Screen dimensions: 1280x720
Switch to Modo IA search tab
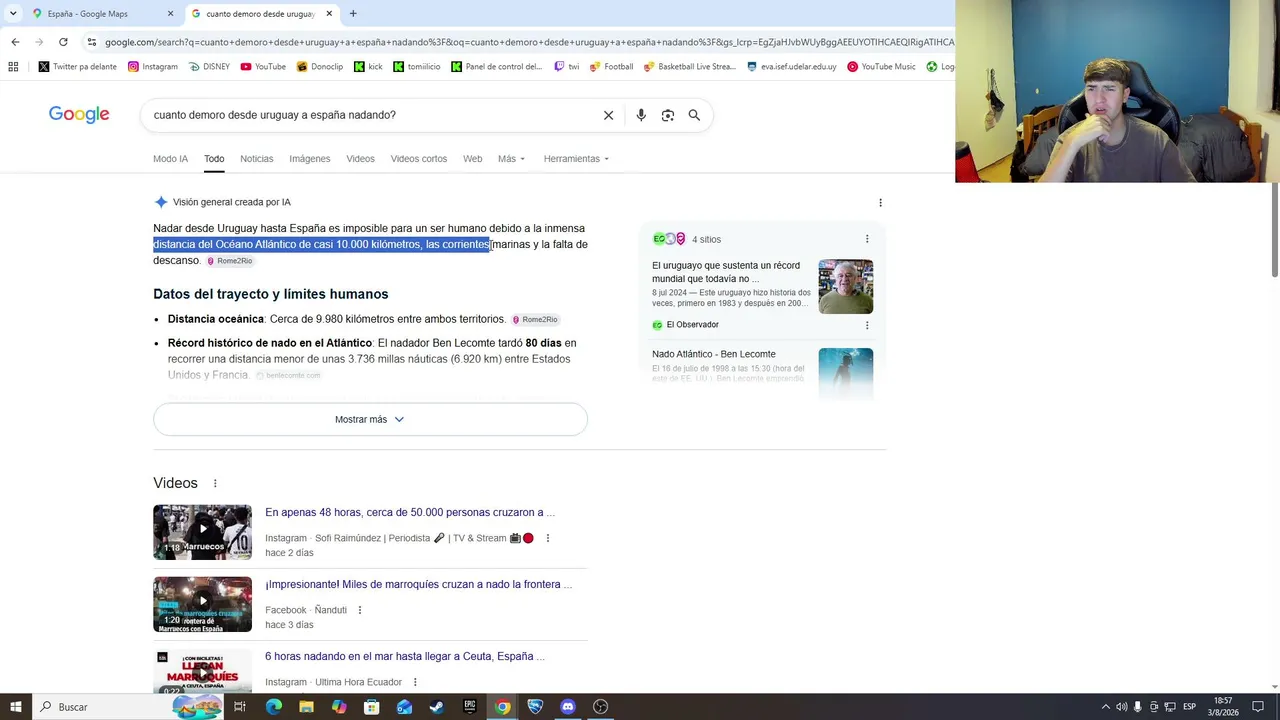170,159
